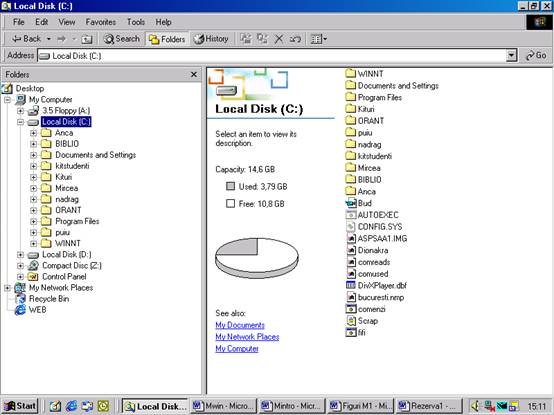The width and height of the screenshot is (554, 415).
Task: Select Program Files in folder tree
Action: (x=77, y=221)
